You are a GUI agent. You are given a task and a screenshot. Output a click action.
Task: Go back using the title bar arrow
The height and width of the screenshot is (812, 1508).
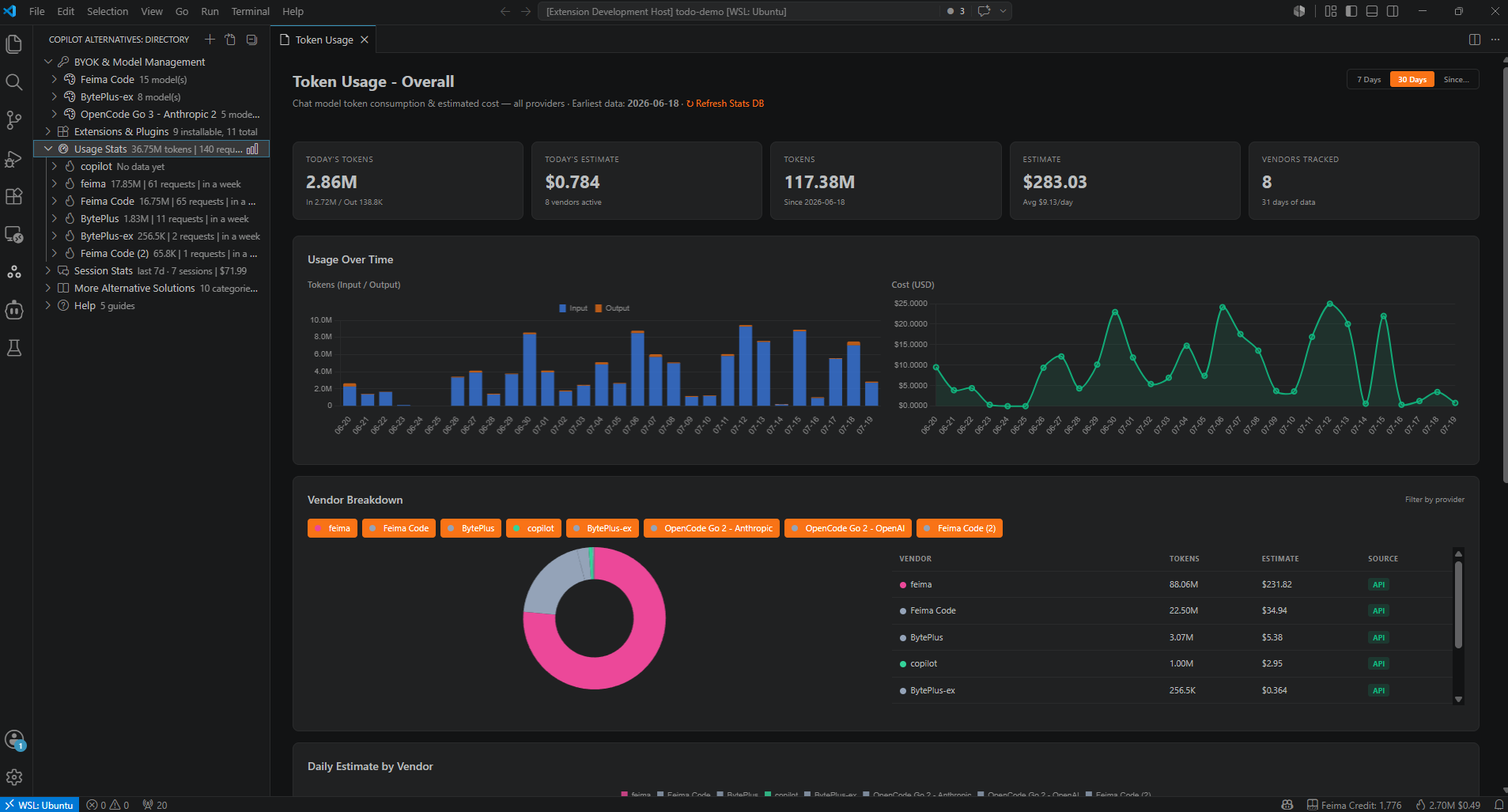tap(505, 11)
